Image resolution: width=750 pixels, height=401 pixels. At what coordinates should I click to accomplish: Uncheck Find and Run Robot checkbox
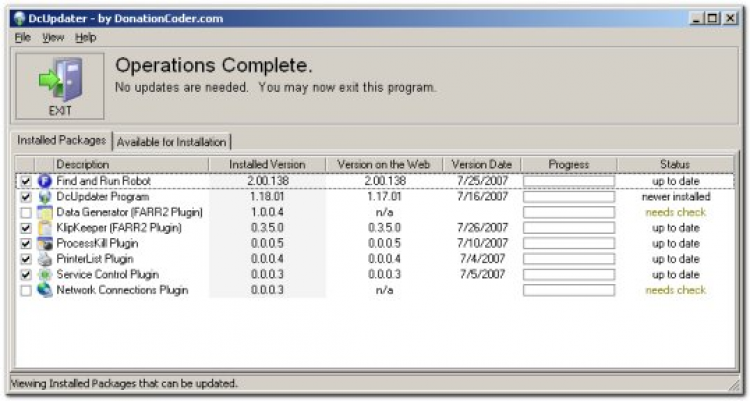26,181
